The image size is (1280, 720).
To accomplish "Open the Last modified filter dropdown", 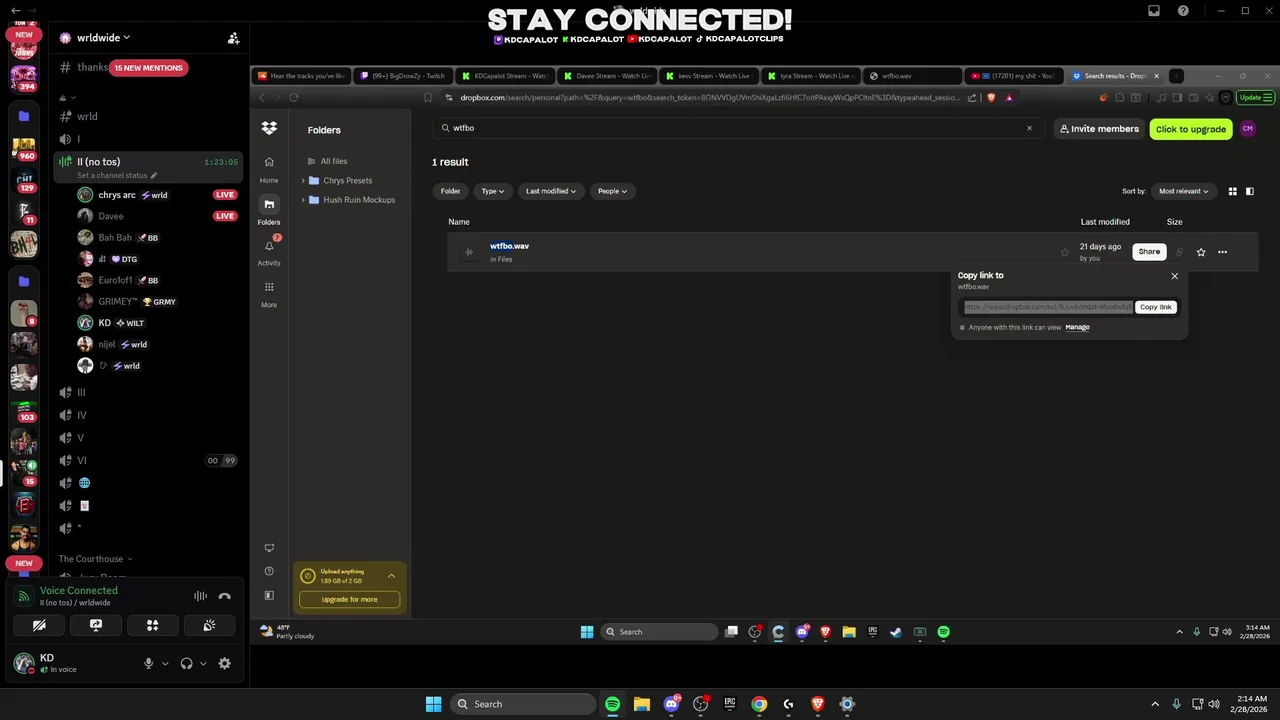I will click(x=550, y=191).
